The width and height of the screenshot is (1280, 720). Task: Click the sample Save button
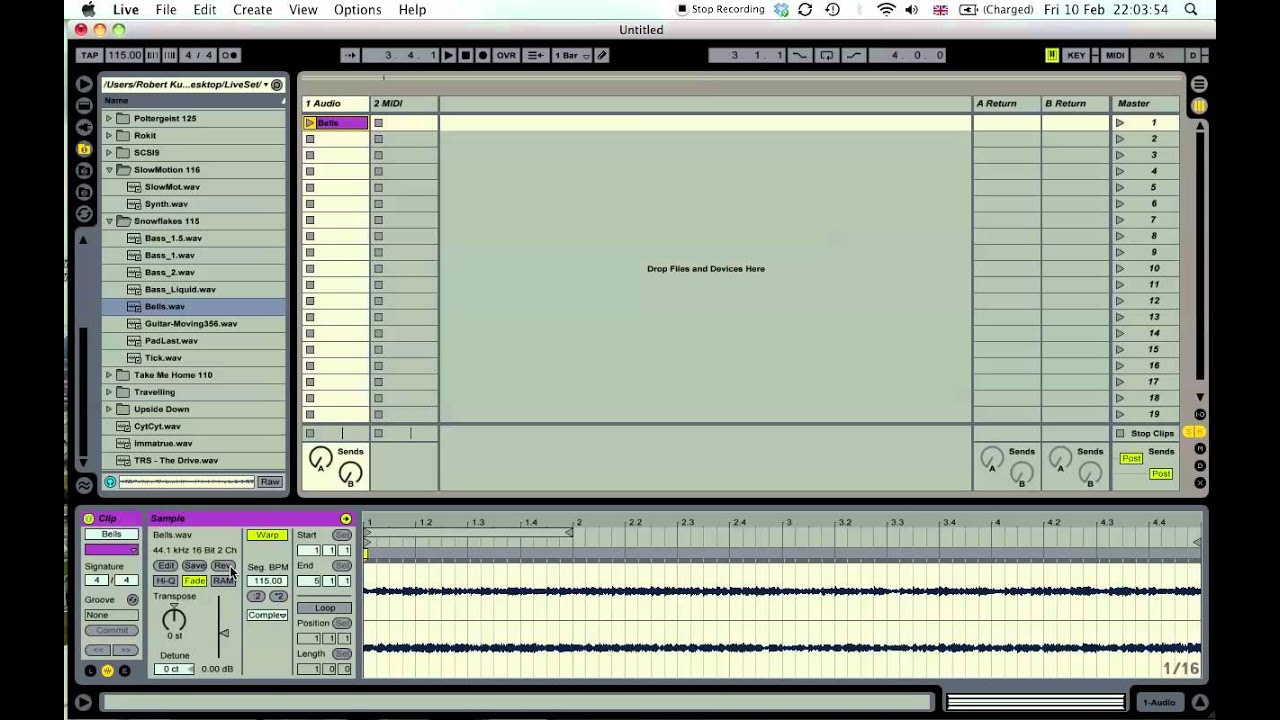point(194,566)
